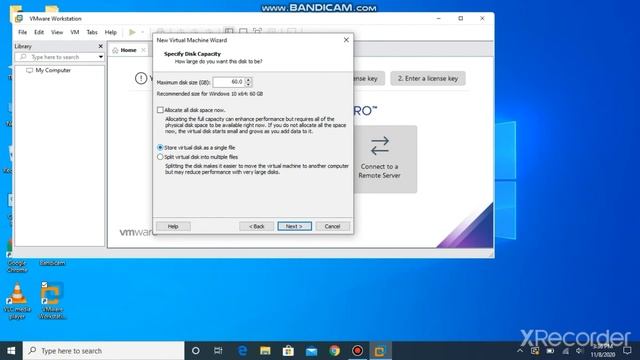
Task: Open File Explorer from the taskbar
Action: tap(265, 351)
